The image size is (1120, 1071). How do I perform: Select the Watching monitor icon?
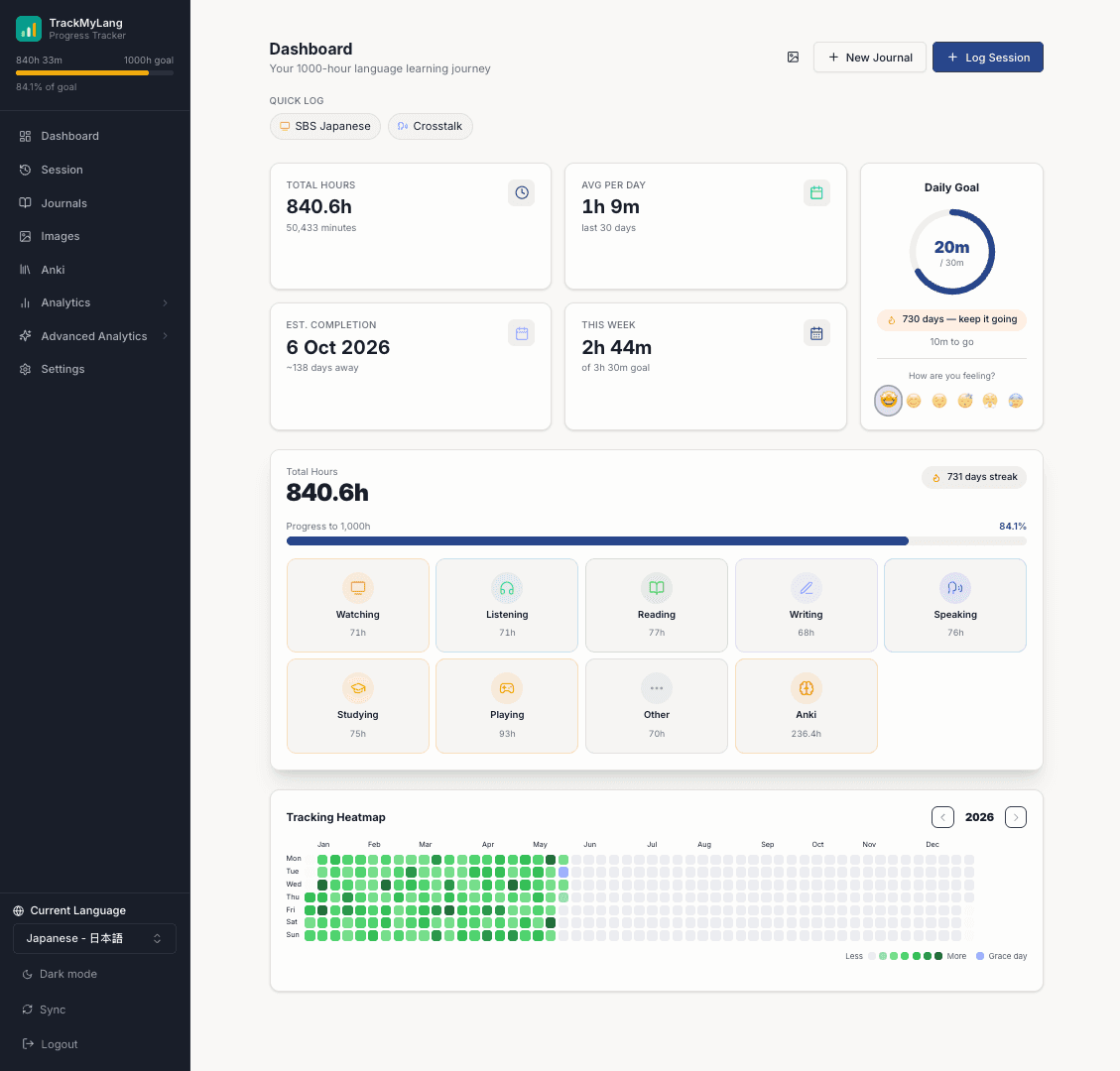coord(358,588)
